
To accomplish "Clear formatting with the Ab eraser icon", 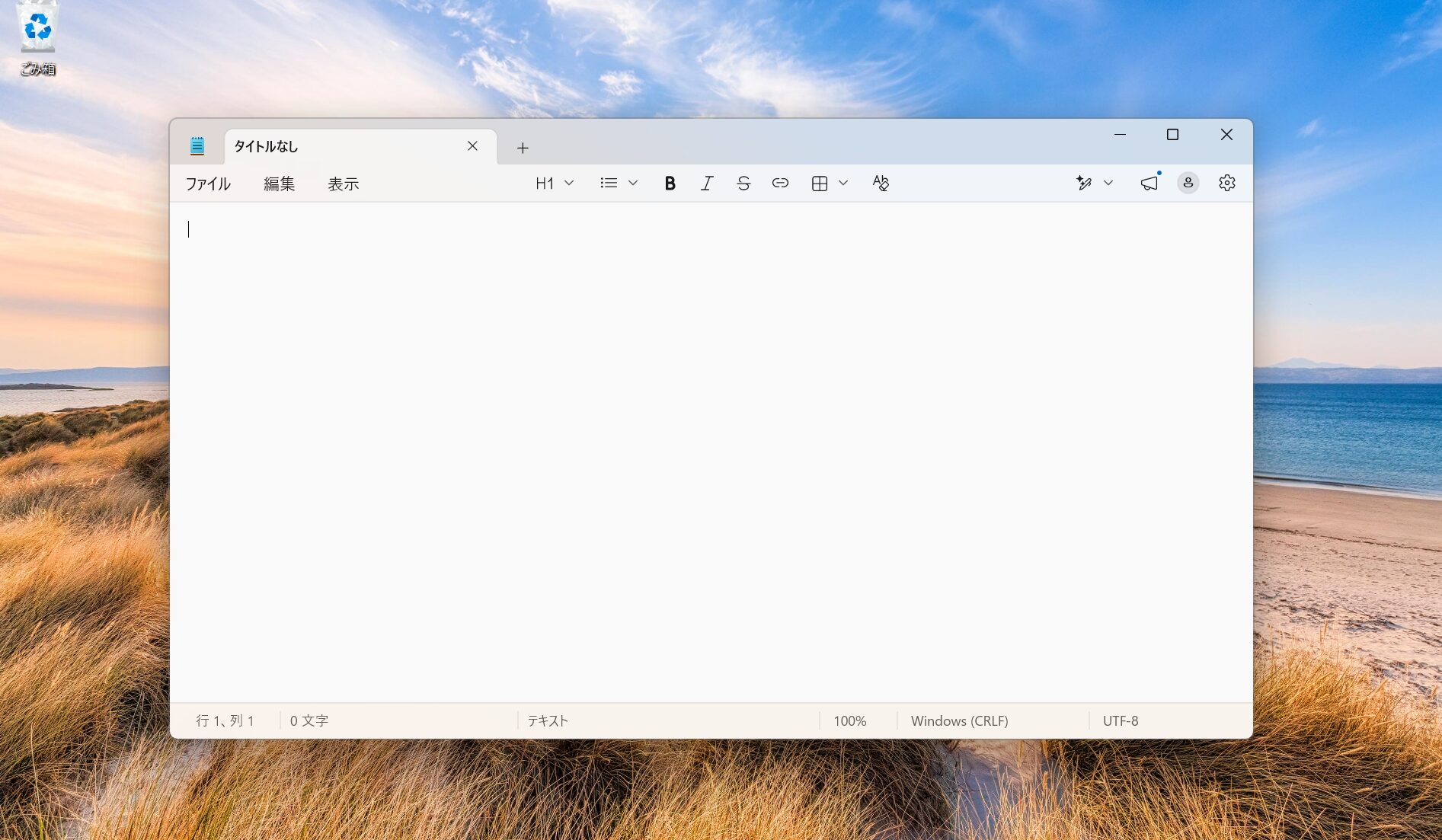I will coord(881,183).
